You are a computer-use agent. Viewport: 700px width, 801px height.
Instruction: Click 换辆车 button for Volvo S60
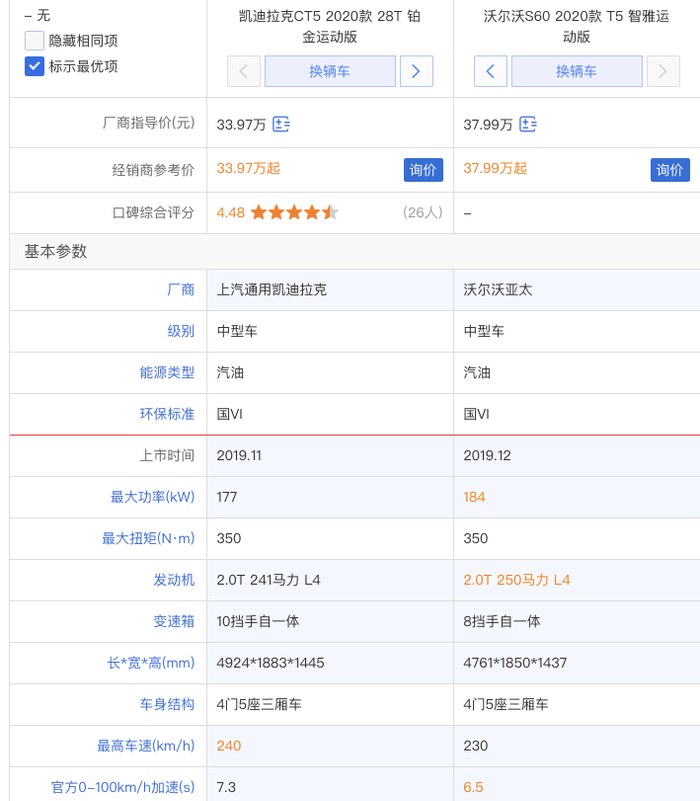(x=577, y=72)
